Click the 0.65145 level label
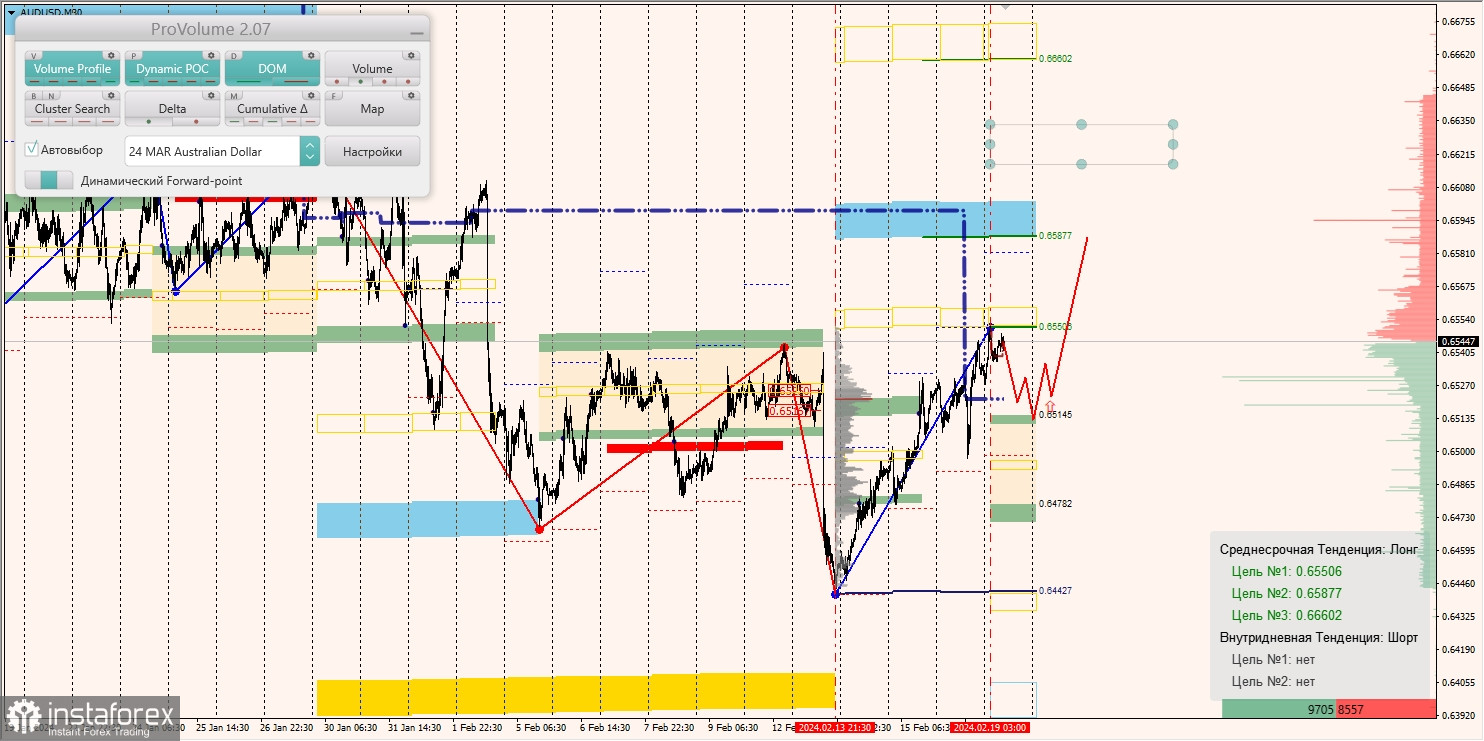 coord(1055,414)
